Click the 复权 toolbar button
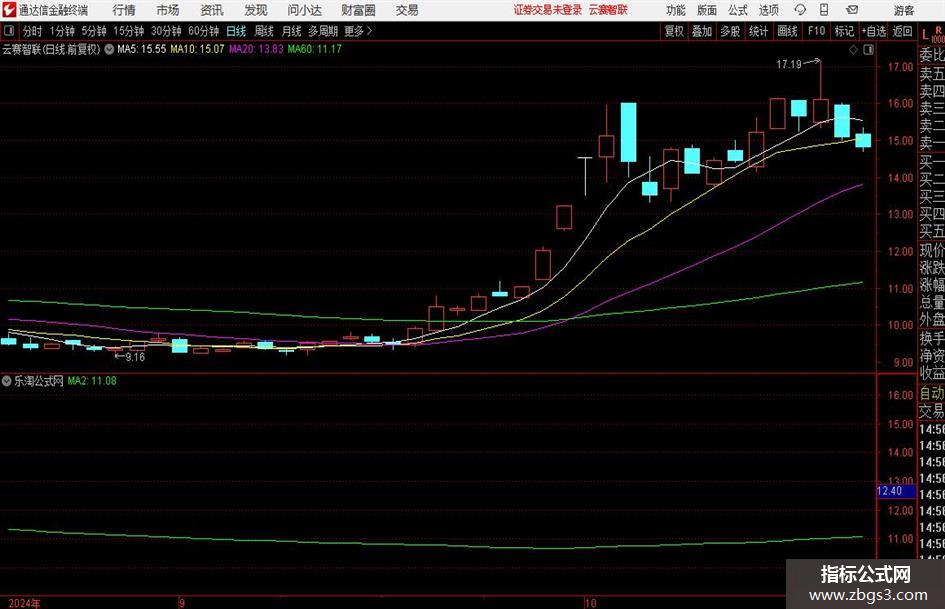Image resolution: width=945 pixels, height=609 pixels. pos(674,31)
